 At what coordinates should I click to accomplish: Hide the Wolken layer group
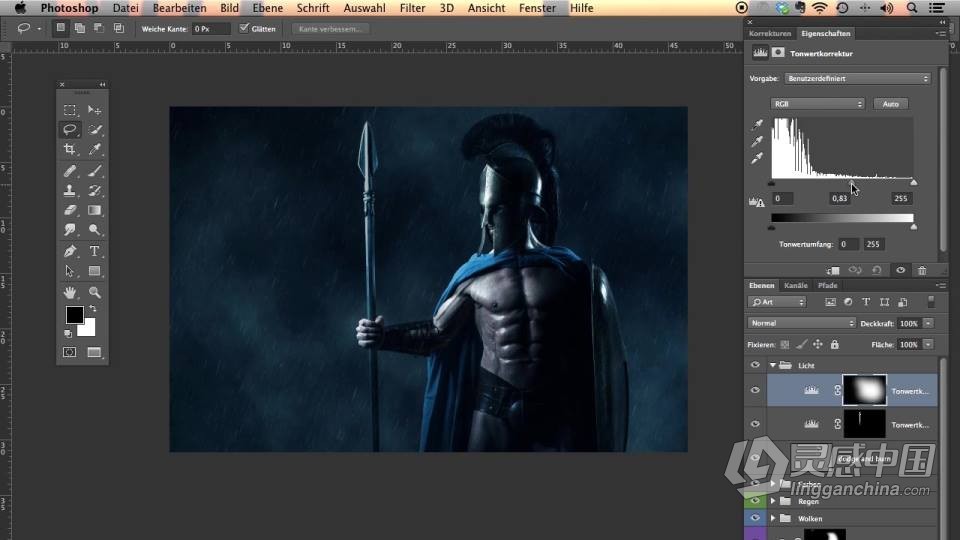click(755, 518)
